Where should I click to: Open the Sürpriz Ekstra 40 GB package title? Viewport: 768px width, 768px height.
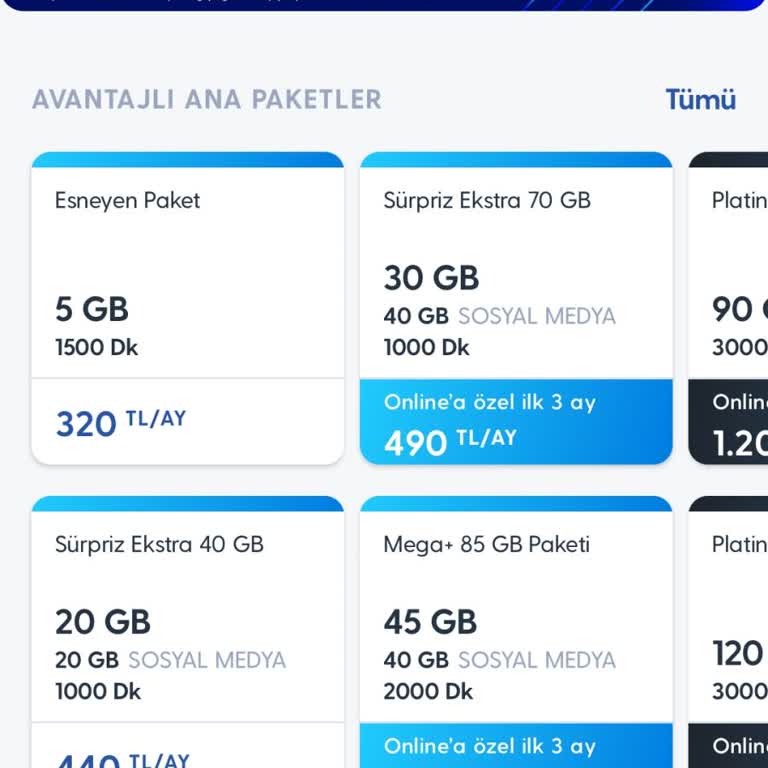(x=159, y=544)
